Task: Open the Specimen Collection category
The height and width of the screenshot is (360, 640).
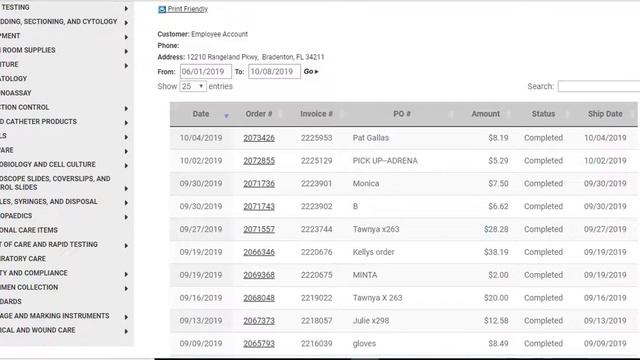Action: click(29, 287)
